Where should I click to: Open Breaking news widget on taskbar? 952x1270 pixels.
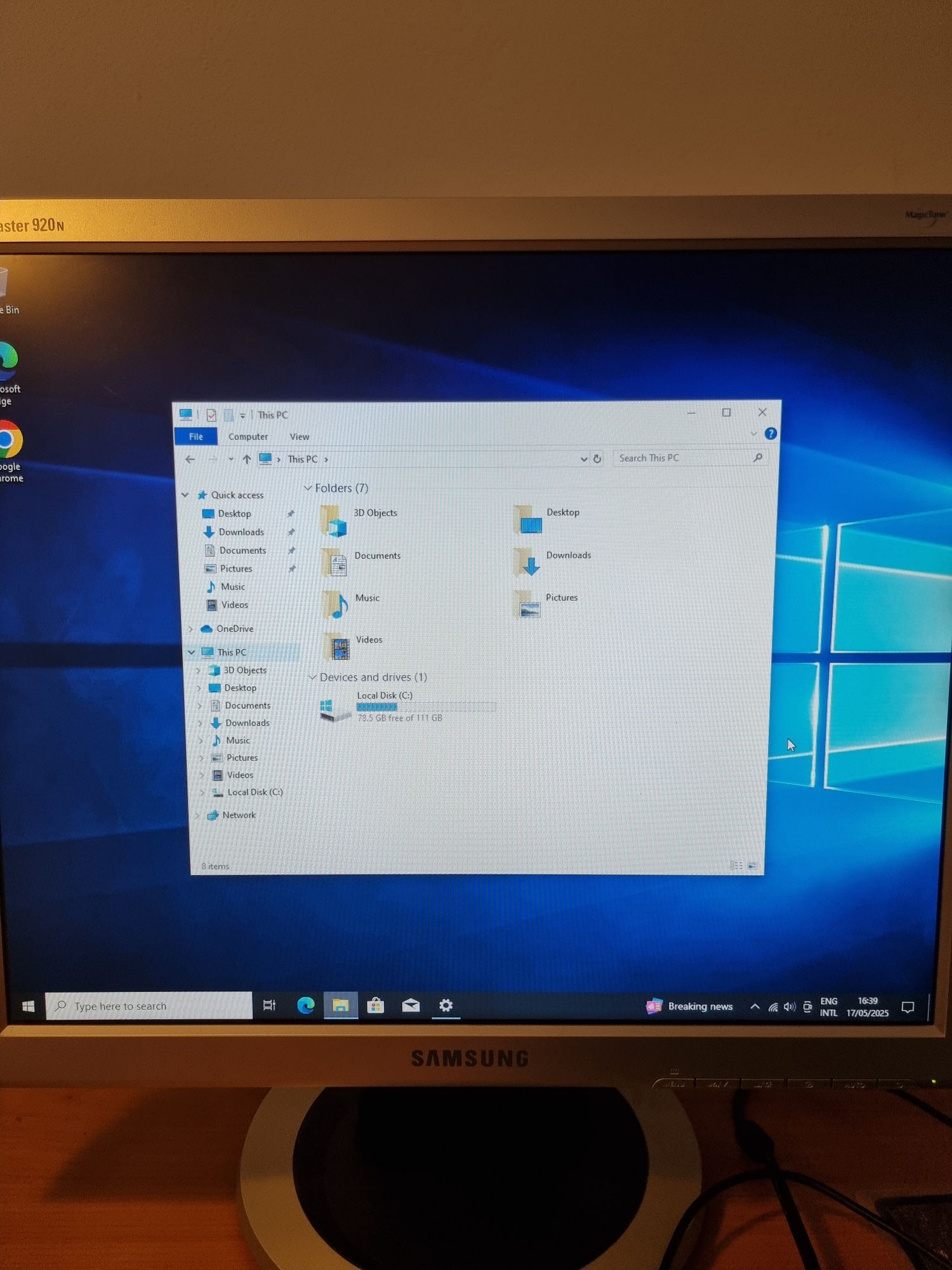(689, 1006)
